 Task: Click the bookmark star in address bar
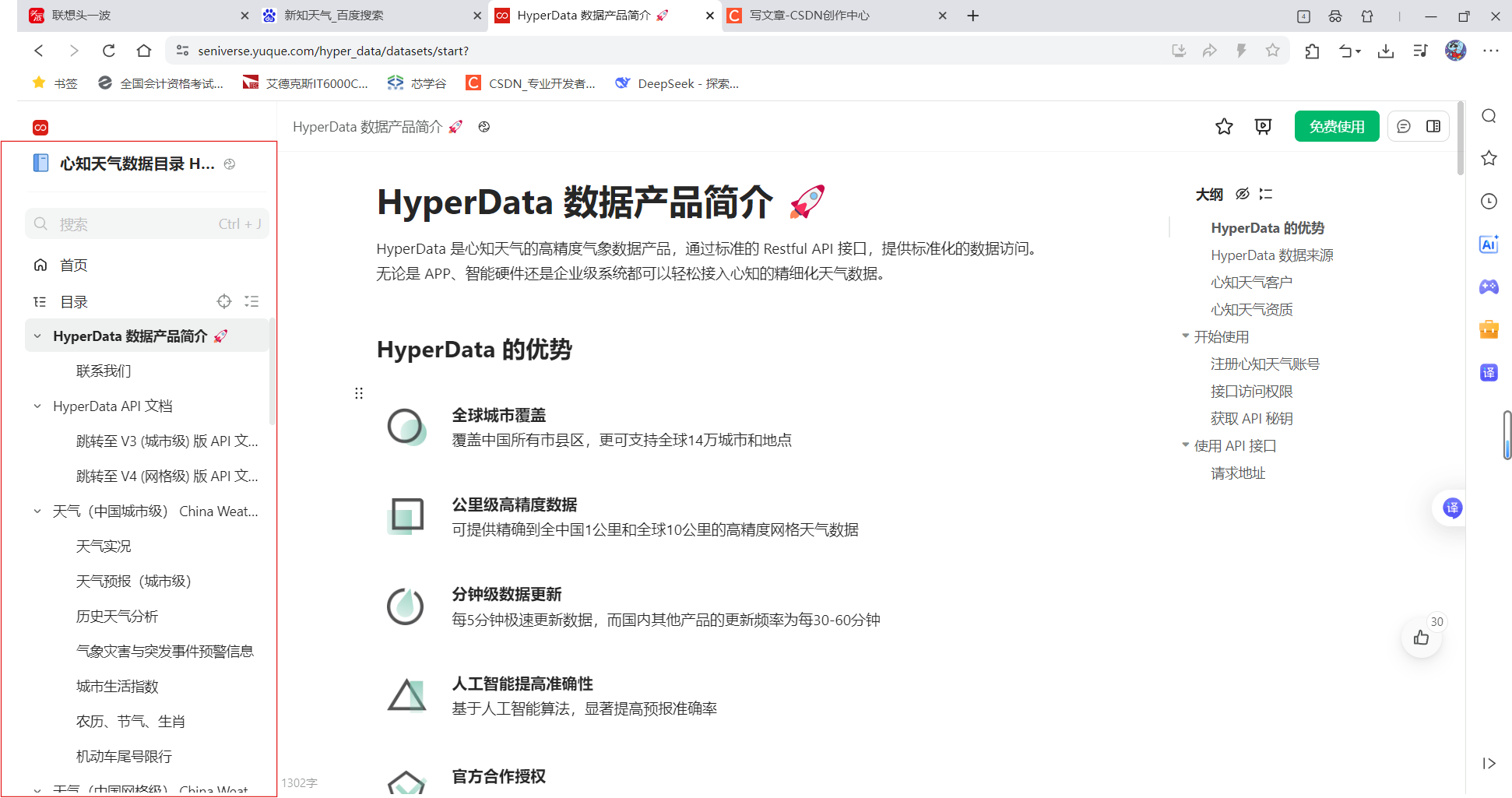1272,51
